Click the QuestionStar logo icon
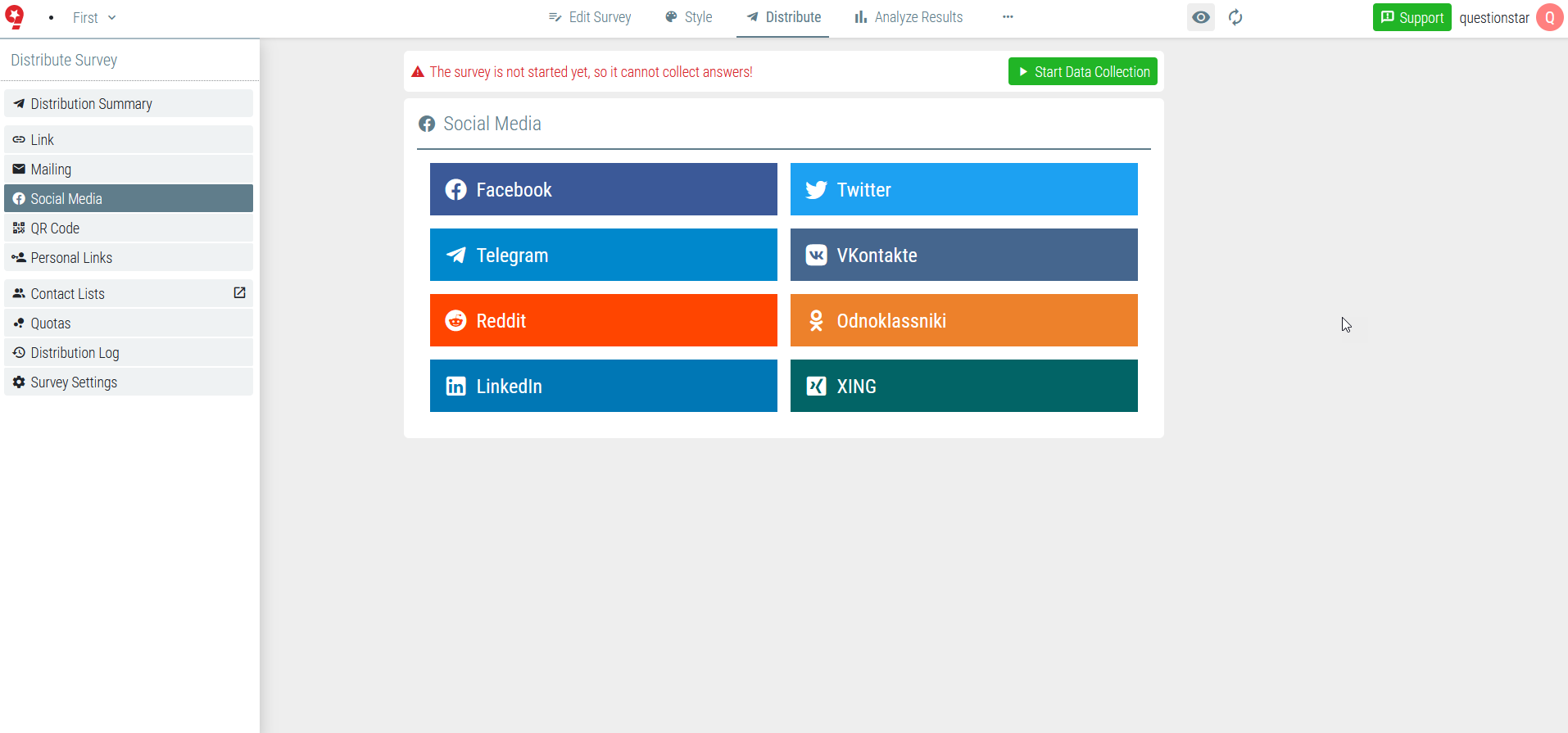Screen dimensions: 1568x733 click(x=15, y=17)
